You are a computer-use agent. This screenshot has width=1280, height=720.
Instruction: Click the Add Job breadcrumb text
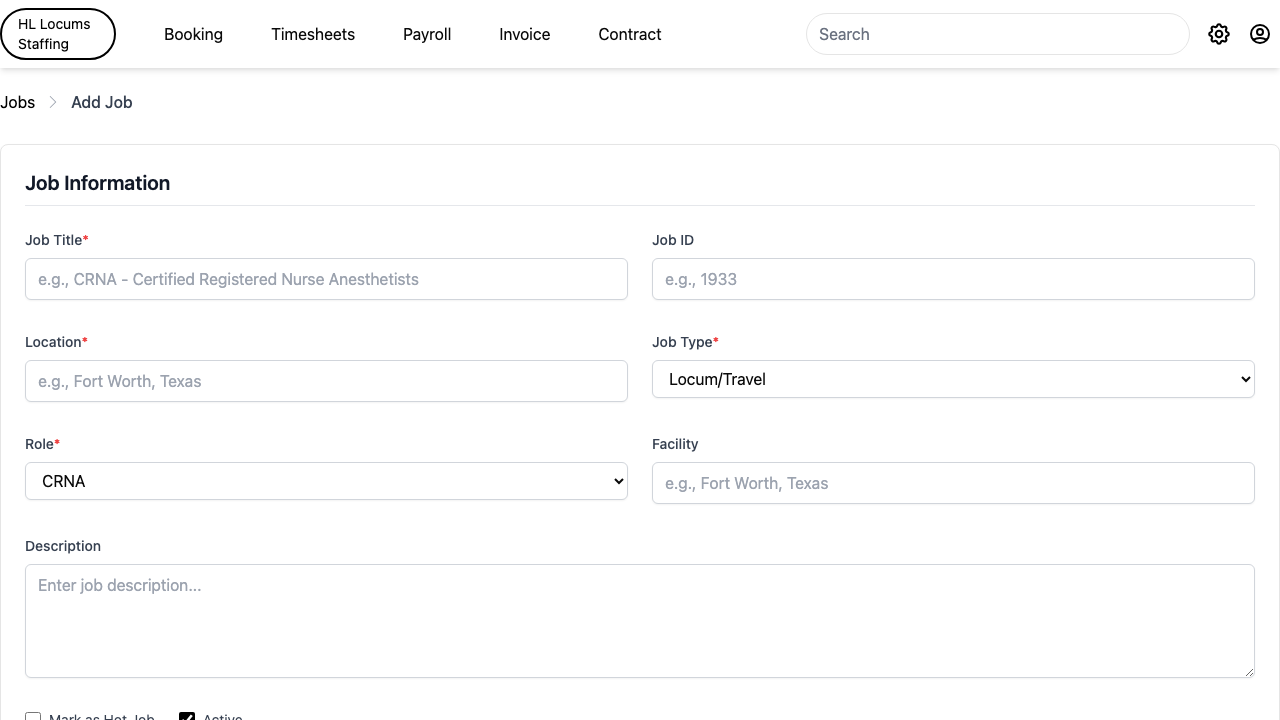coord(102,102)
